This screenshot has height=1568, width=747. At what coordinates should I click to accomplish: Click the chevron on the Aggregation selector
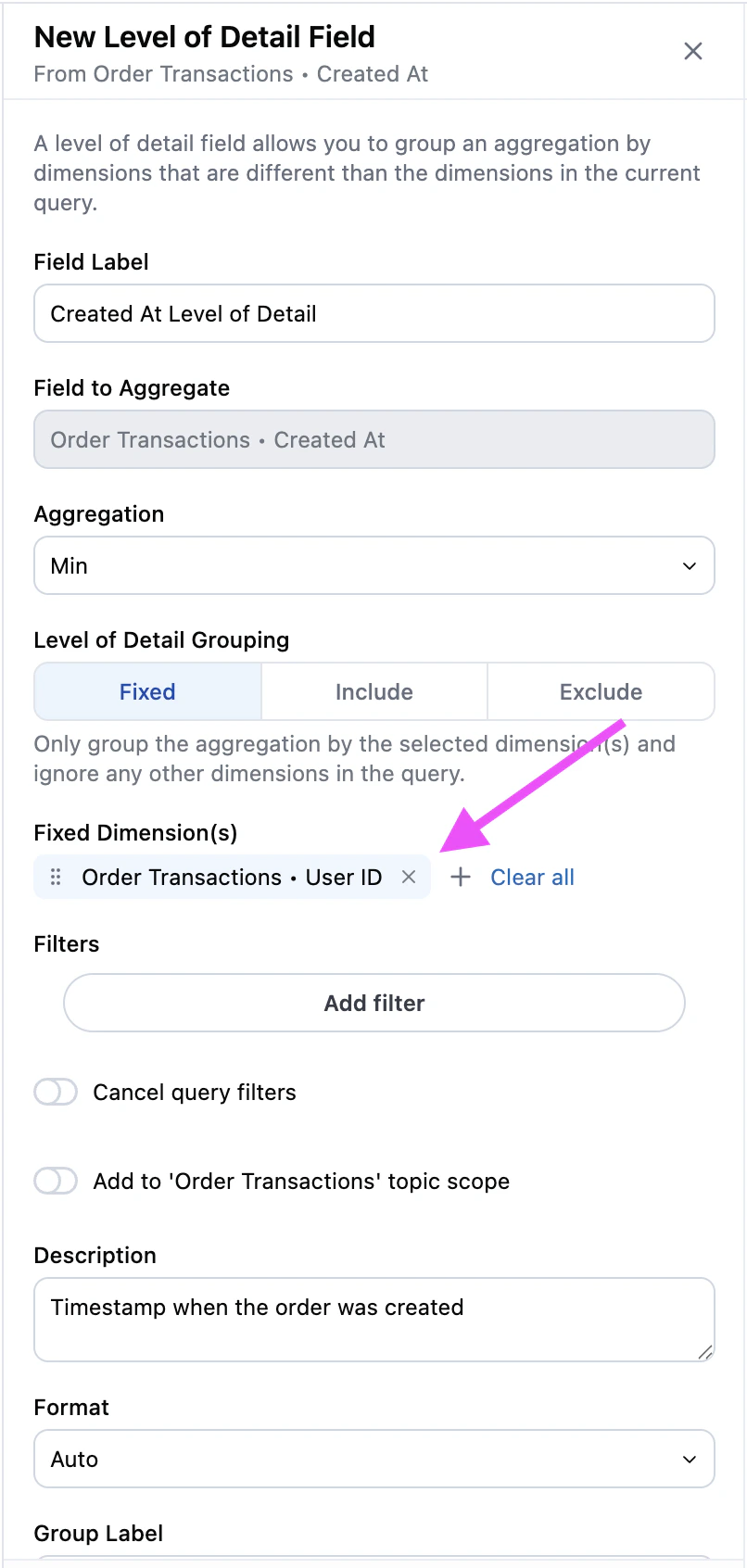click(x=690, y=565)
